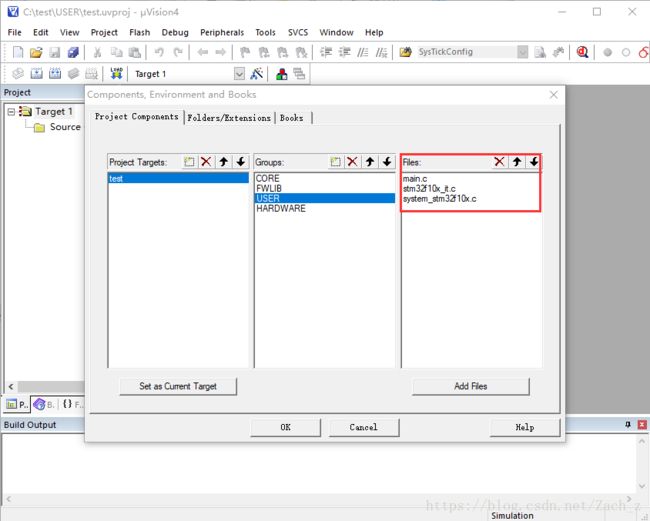Create a new group icon
Viewport: 650px width, 521px height.
[x=335, y=162]
